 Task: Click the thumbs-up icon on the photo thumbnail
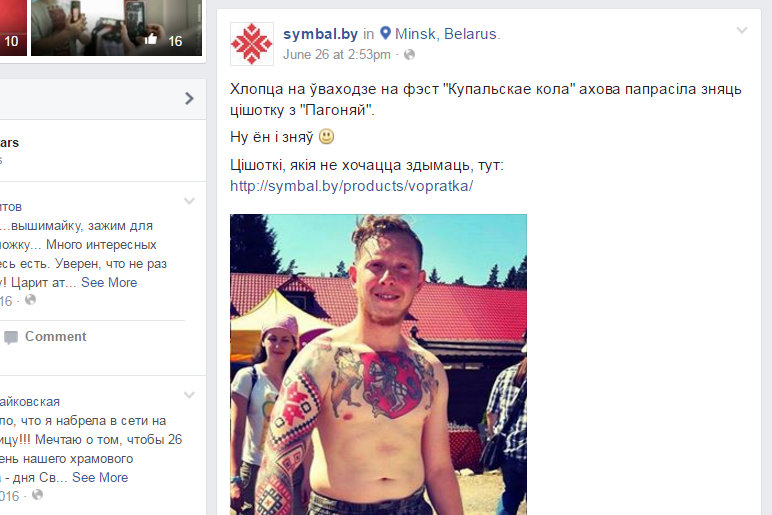[x=151, y=39]
